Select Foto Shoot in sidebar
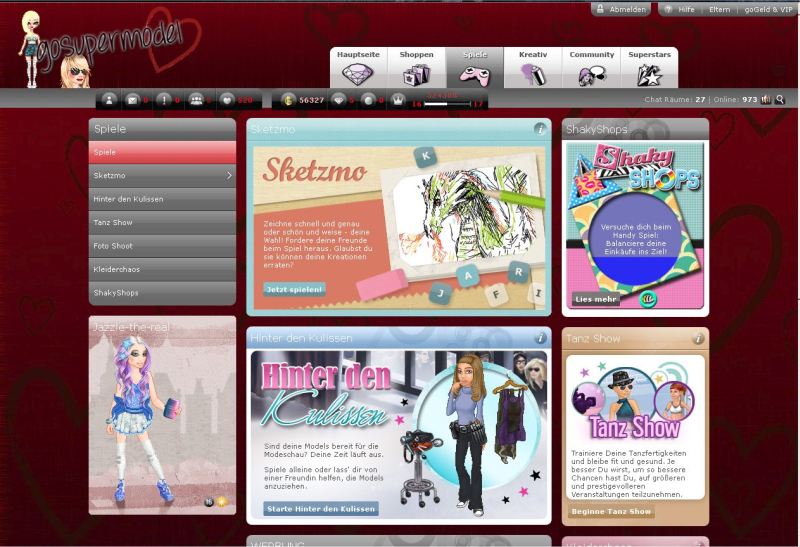The width and height of the screenshot is (800, 547). 162,246
